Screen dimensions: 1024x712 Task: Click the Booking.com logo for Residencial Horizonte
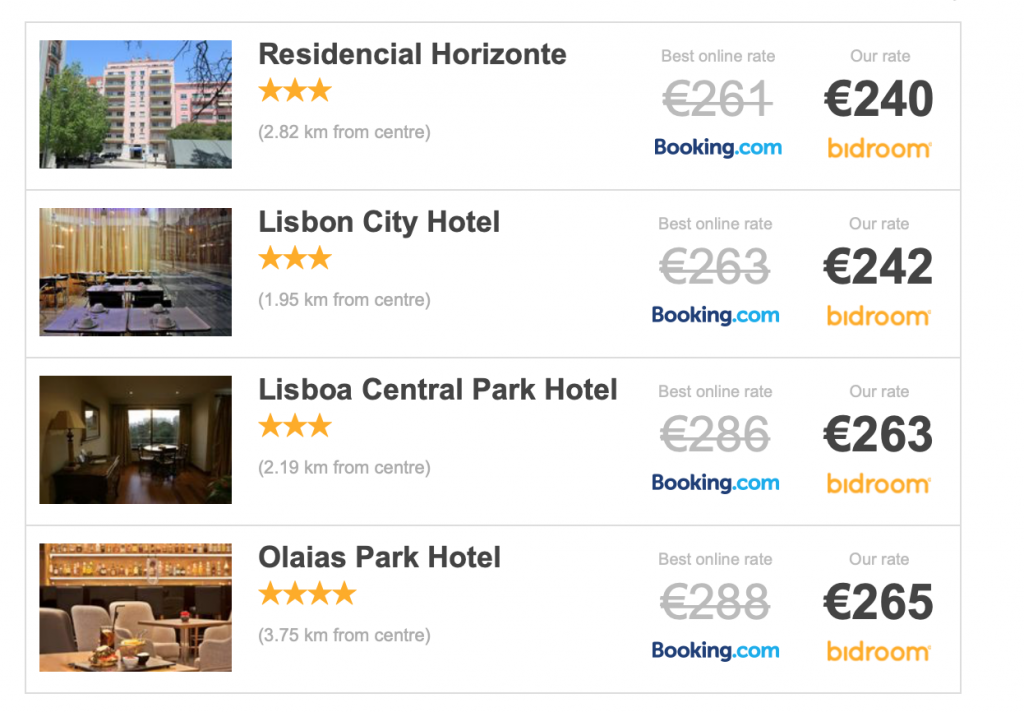click(x=717, y=148)
